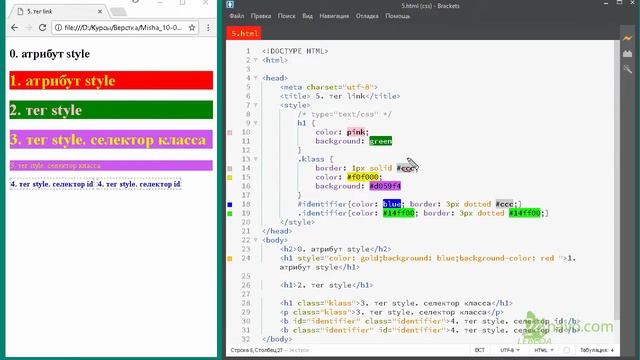Click the #f0f000 value on line 15
This screenshot has height=360, width=640.
pos(363,177)
